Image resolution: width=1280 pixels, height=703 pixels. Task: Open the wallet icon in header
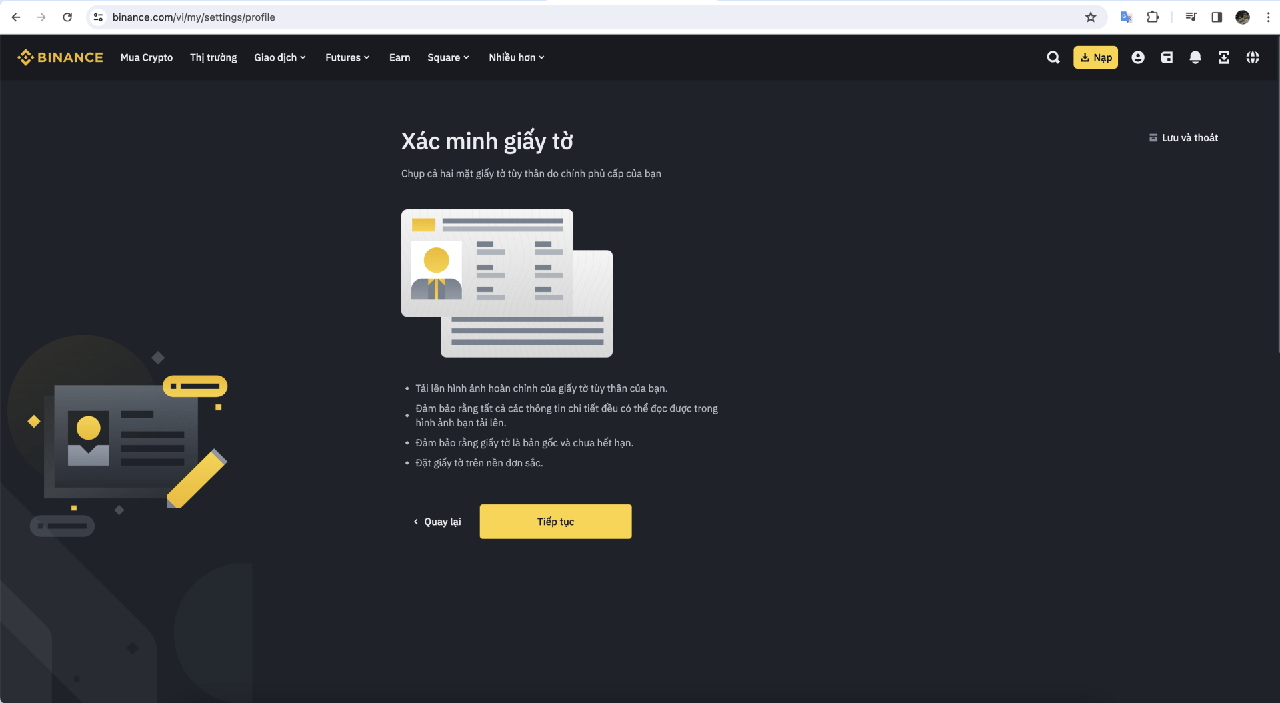[1166, 58]
